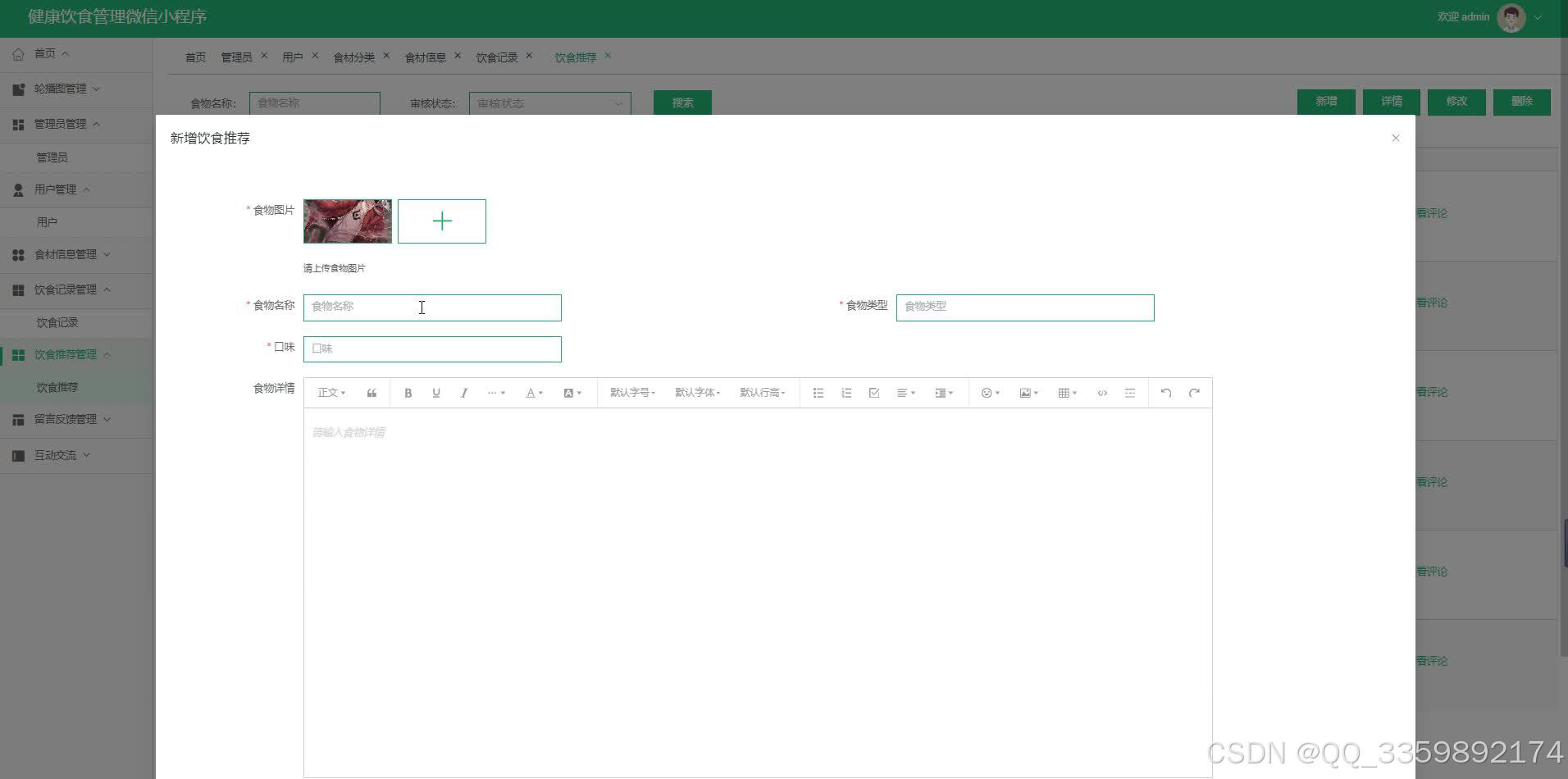Viewport: 1568px width, 779px height.
Task: Click into the 食物详情 rich text area
Action: pos(758,592)
